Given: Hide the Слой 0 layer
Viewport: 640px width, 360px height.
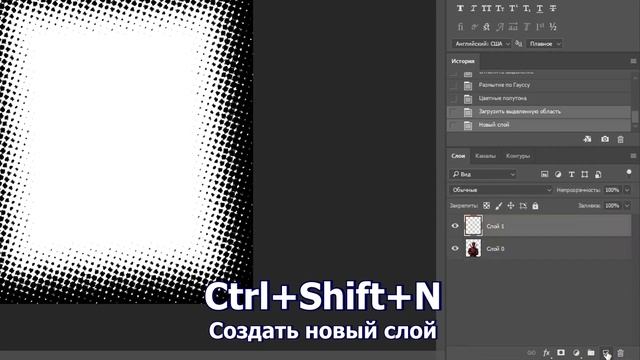Looking at the screenshot, I should 455,249.
